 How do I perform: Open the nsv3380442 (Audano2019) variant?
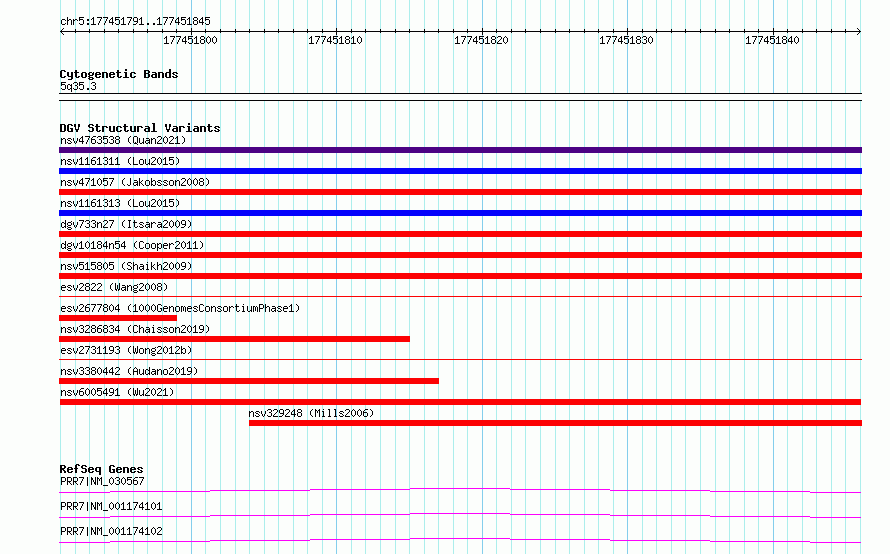point(129,371)
